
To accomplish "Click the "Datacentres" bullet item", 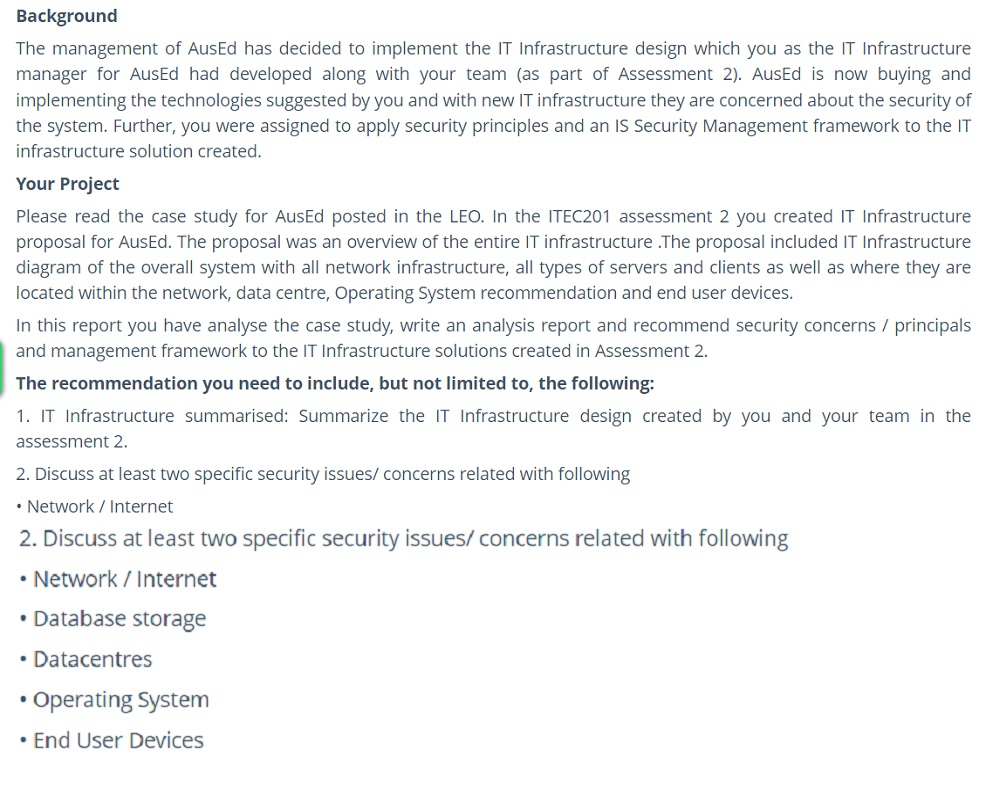I will [92, 660].
